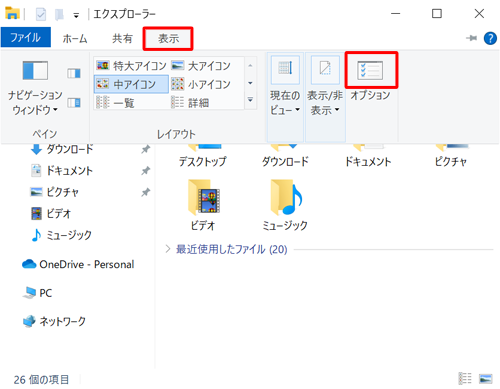Choose 大アイコン layout

point(201,66)
